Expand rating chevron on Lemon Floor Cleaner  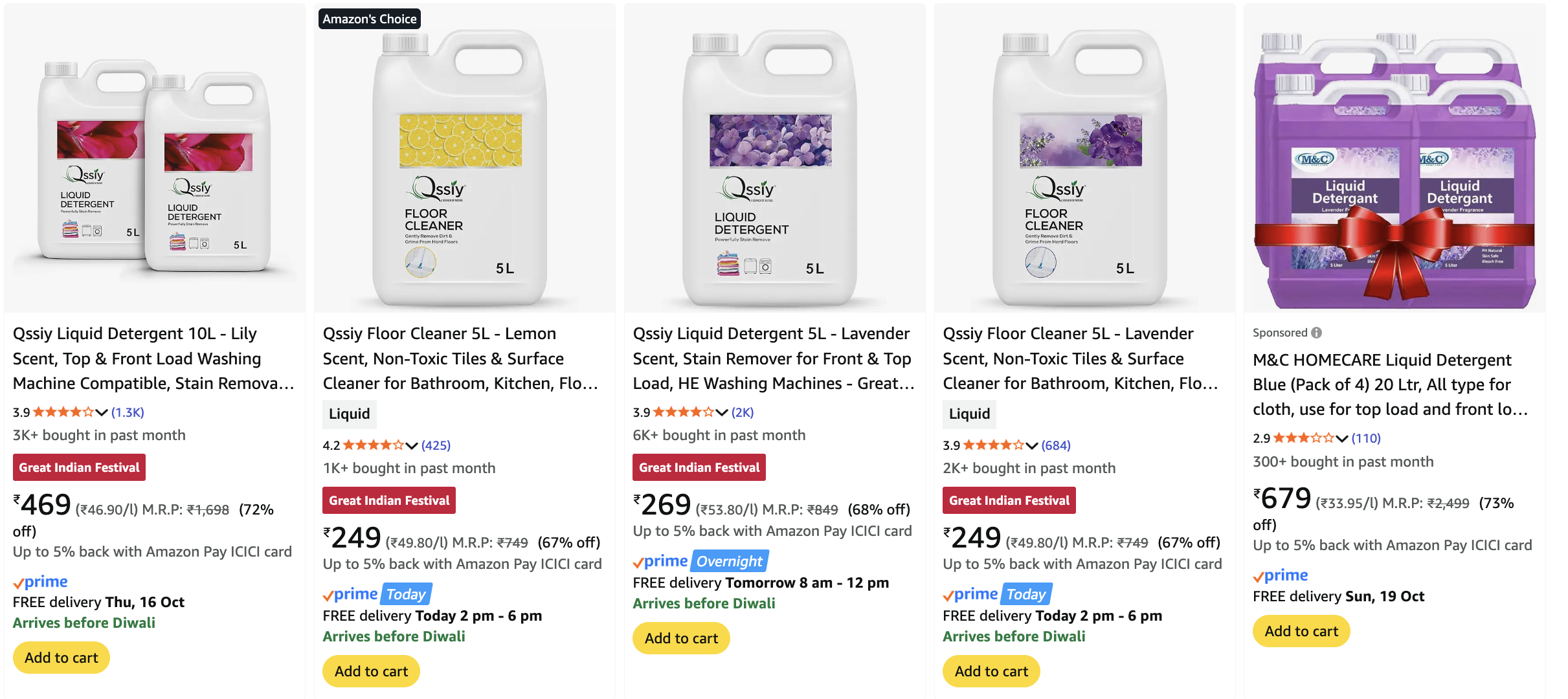coord(412,445)
